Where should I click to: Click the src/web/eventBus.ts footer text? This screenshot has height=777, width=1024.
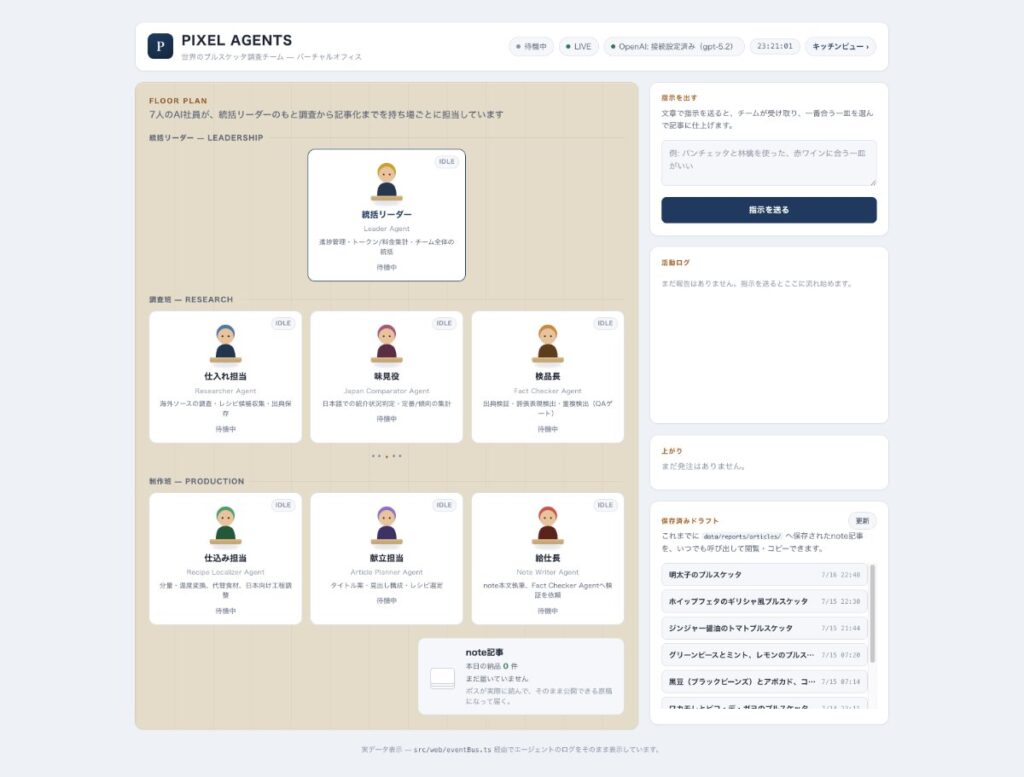(452, 750)
